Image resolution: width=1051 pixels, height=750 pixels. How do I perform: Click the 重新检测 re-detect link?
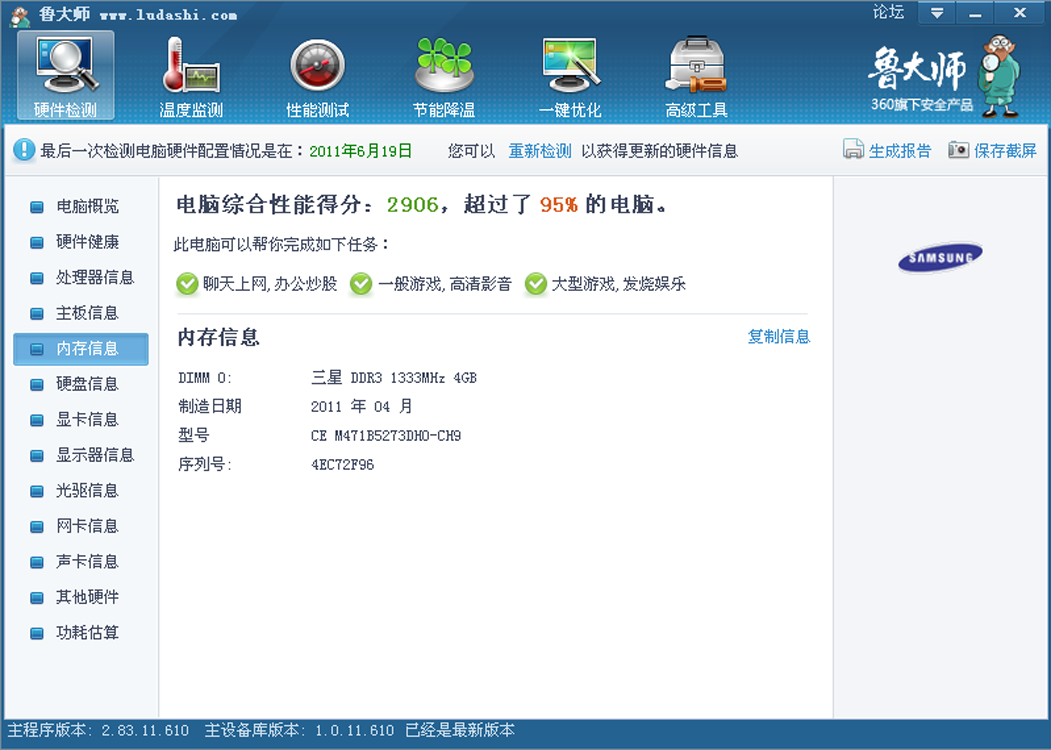[x=540, y=151]
